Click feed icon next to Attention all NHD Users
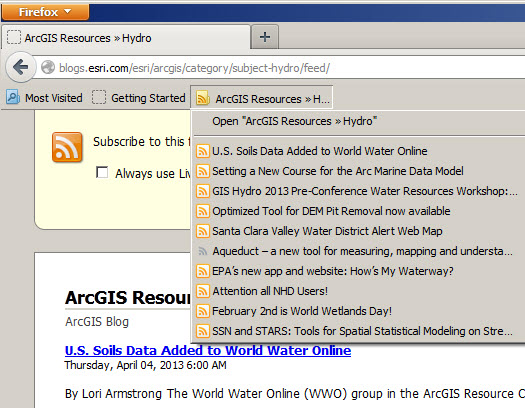Screen dimensions: 525x408 [203, 291]
